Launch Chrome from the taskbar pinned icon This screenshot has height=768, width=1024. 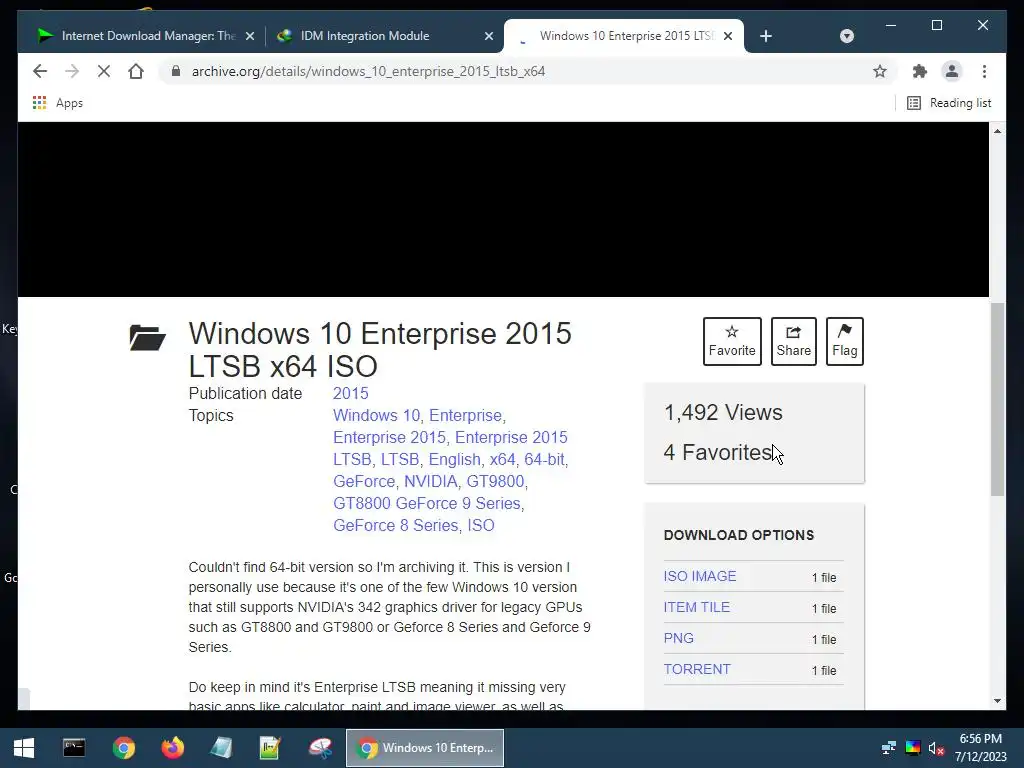pyautogui.click(x=123, y=748)
